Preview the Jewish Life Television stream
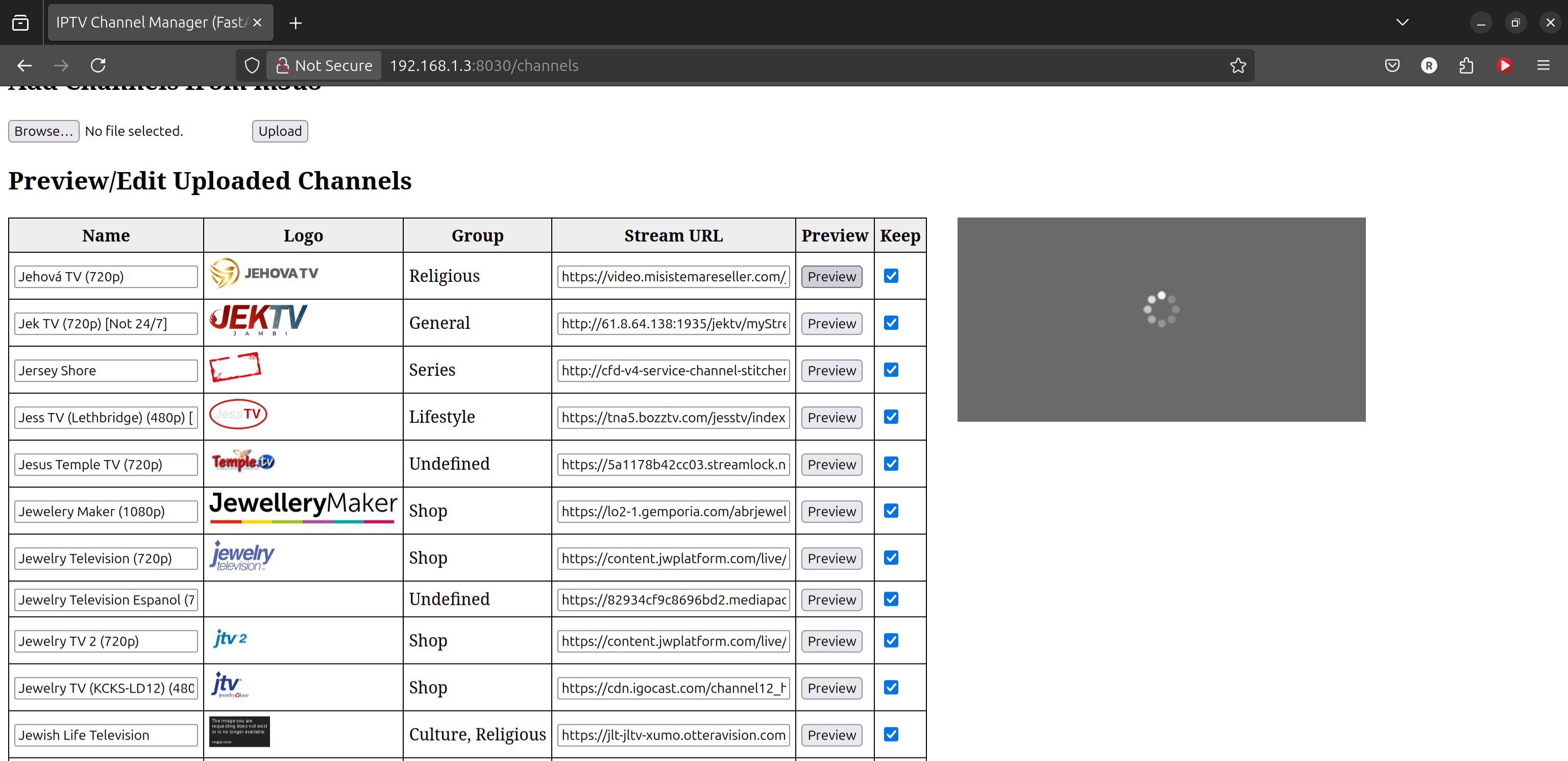Image resolution: width=1568 pixels, height=761 pixels. (x=831, y=735)
